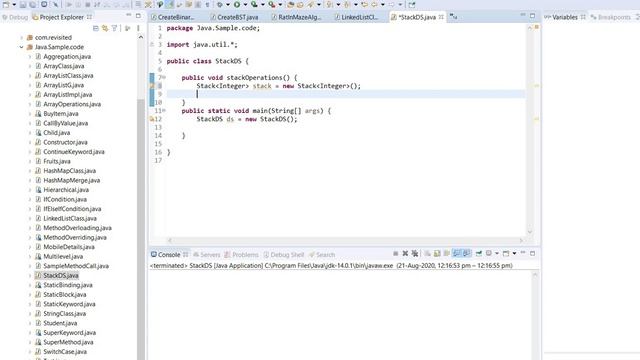
Task: Toggle Link with Editor in Project Explorer
Action: (105, 28)
